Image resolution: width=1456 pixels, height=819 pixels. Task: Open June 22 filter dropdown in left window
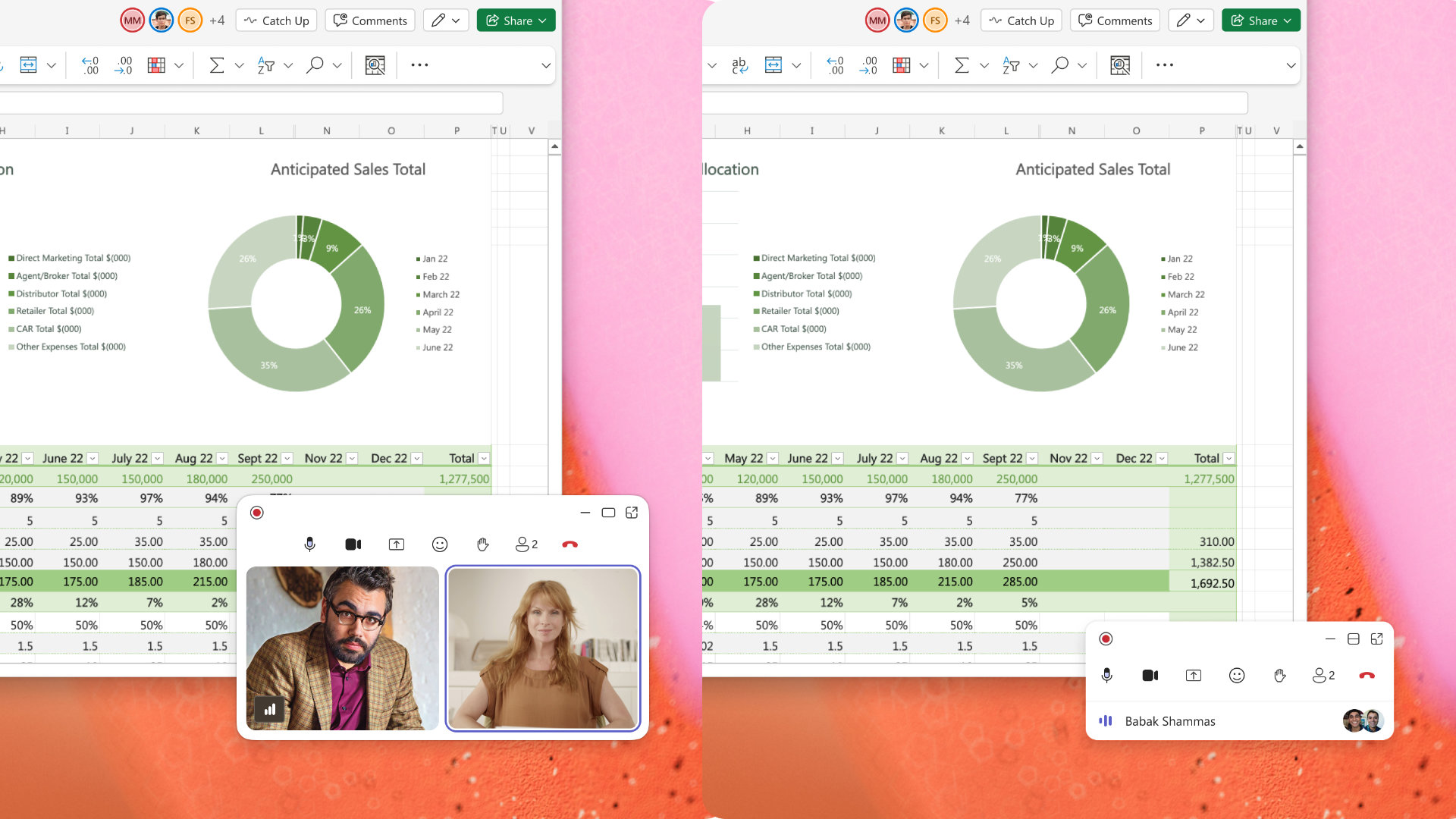point(93,459)
